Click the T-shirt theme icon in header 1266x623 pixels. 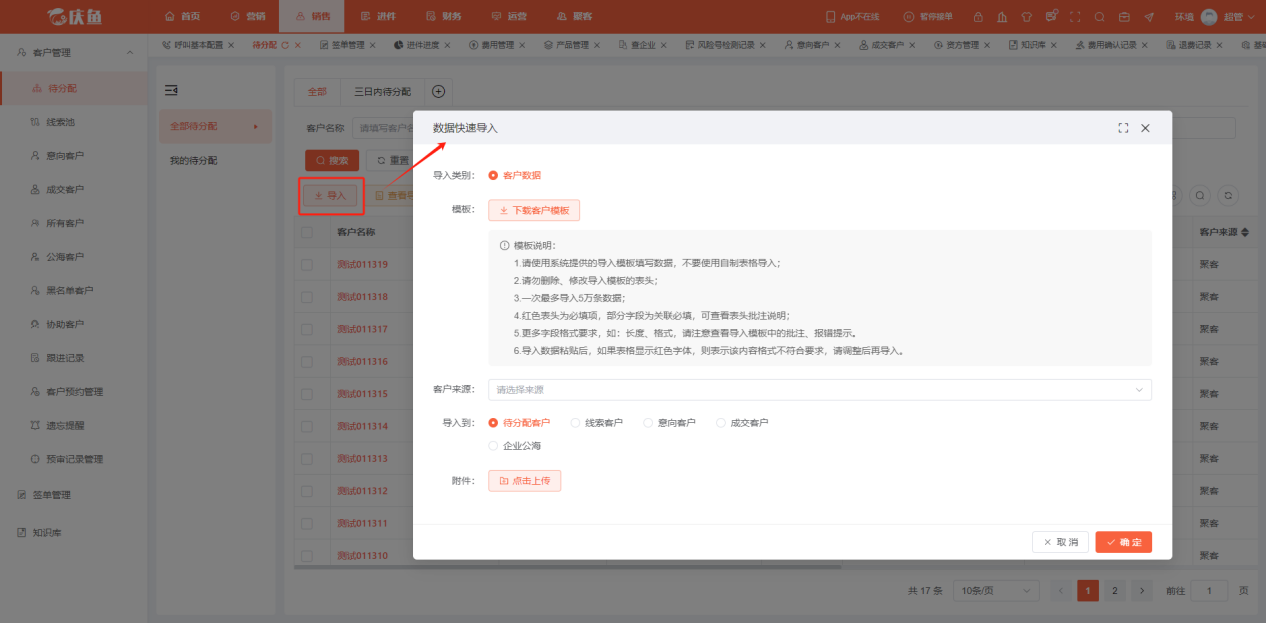tap(1026, 17)
